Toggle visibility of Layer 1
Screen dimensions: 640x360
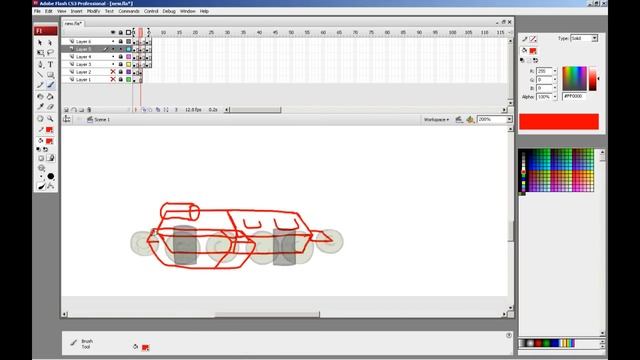[x=113, y=80]
